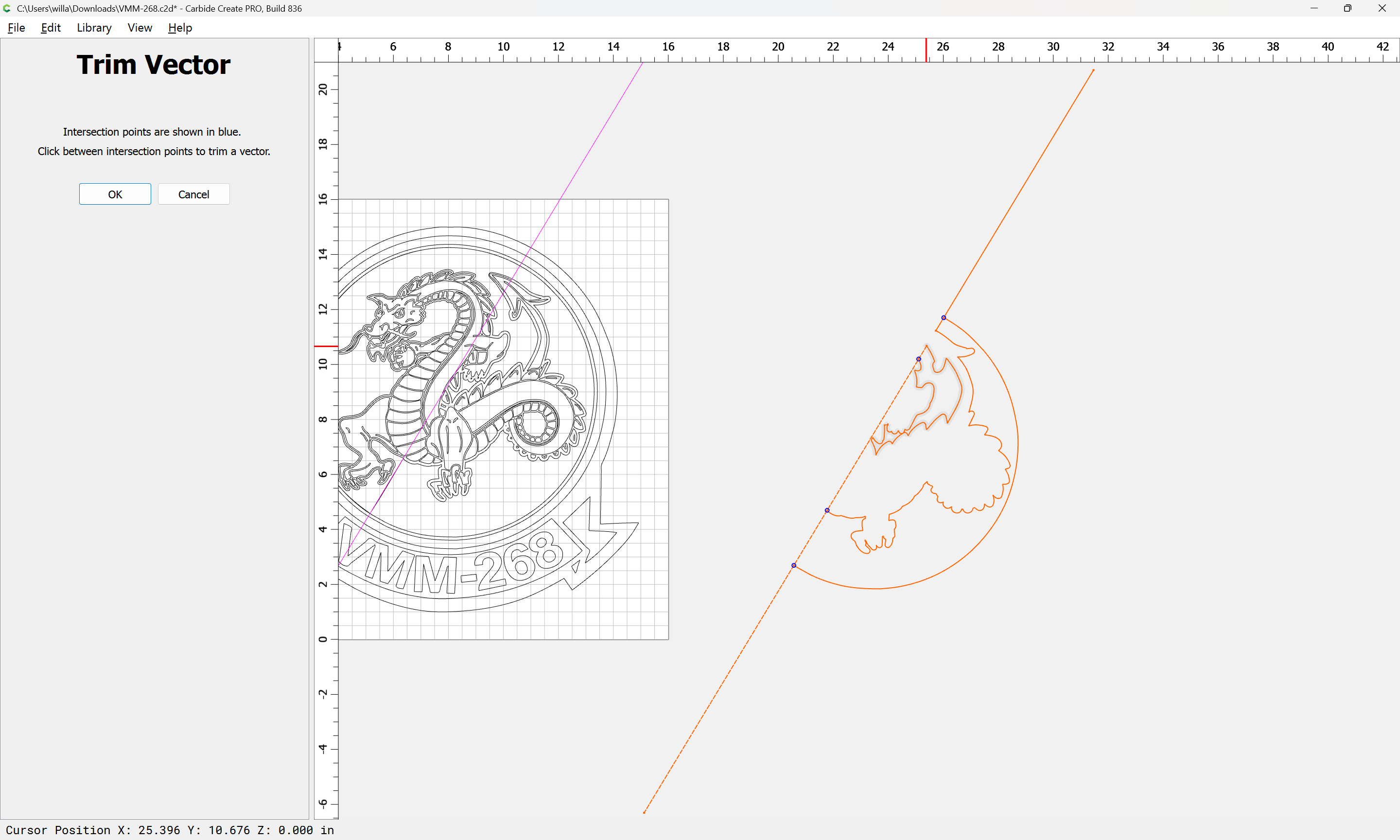
Task: Open the Edit menu
Action: 51,28
